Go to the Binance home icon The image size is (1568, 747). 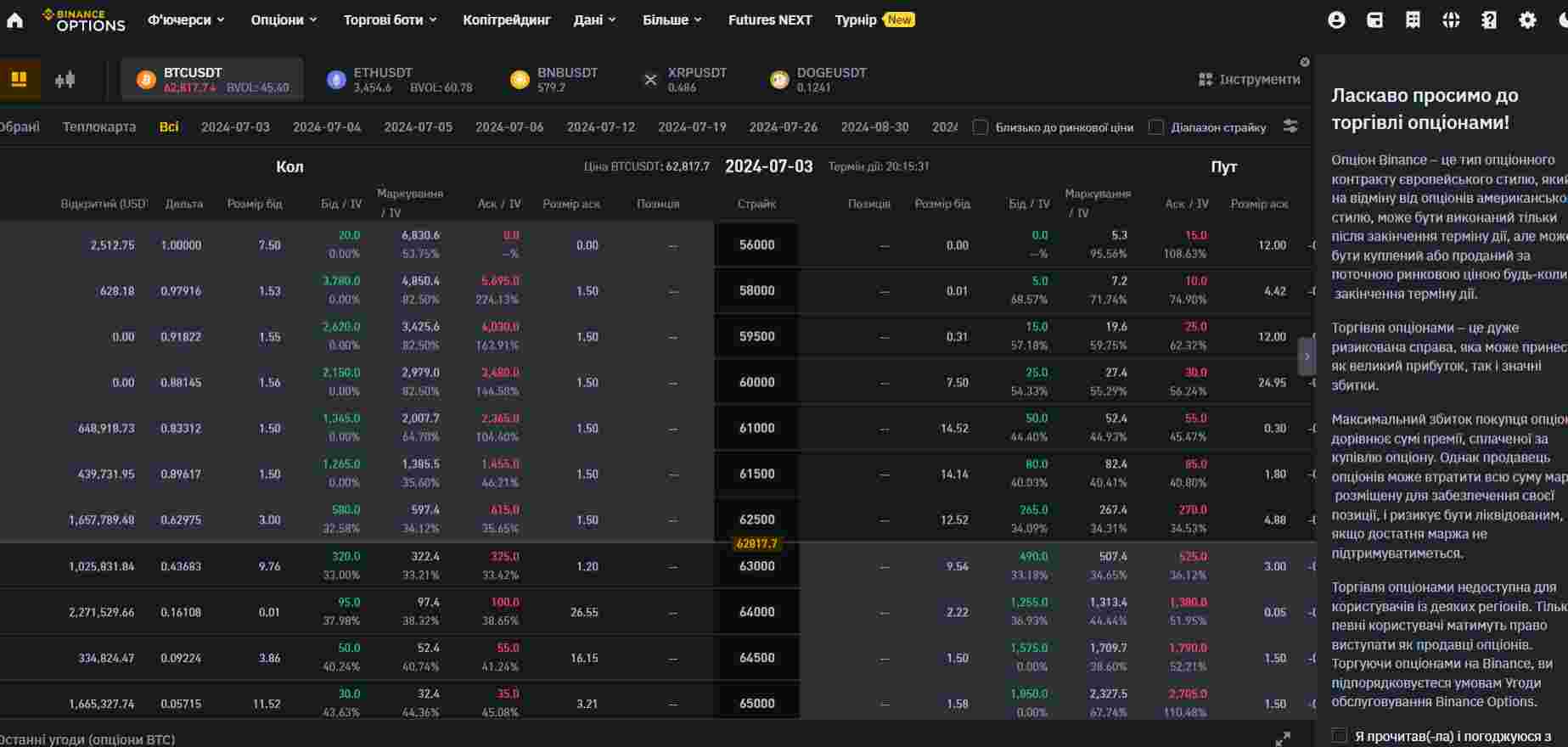pyautogui.click(x=15, y=20)
